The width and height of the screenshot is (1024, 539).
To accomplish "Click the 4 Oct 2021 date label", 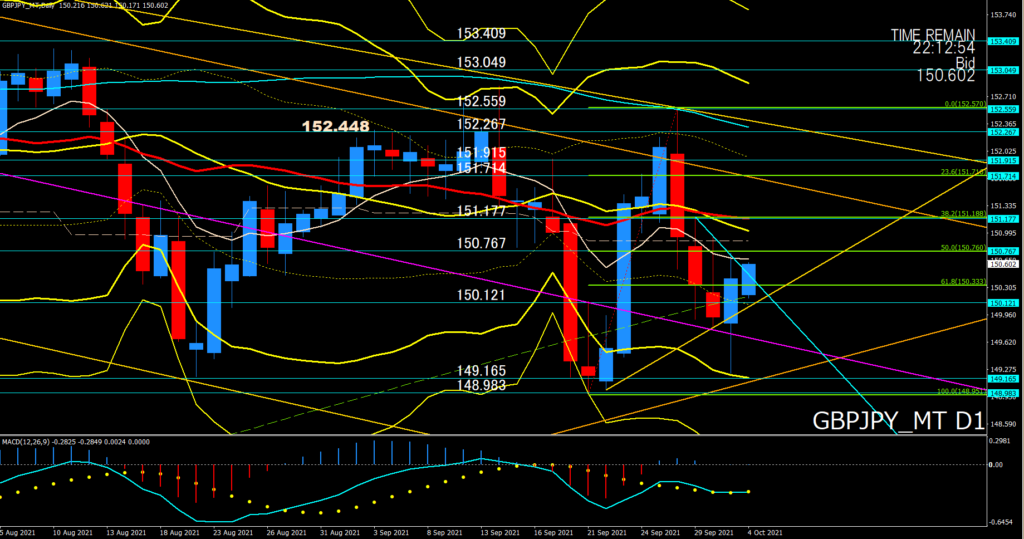I will [765, 532].
